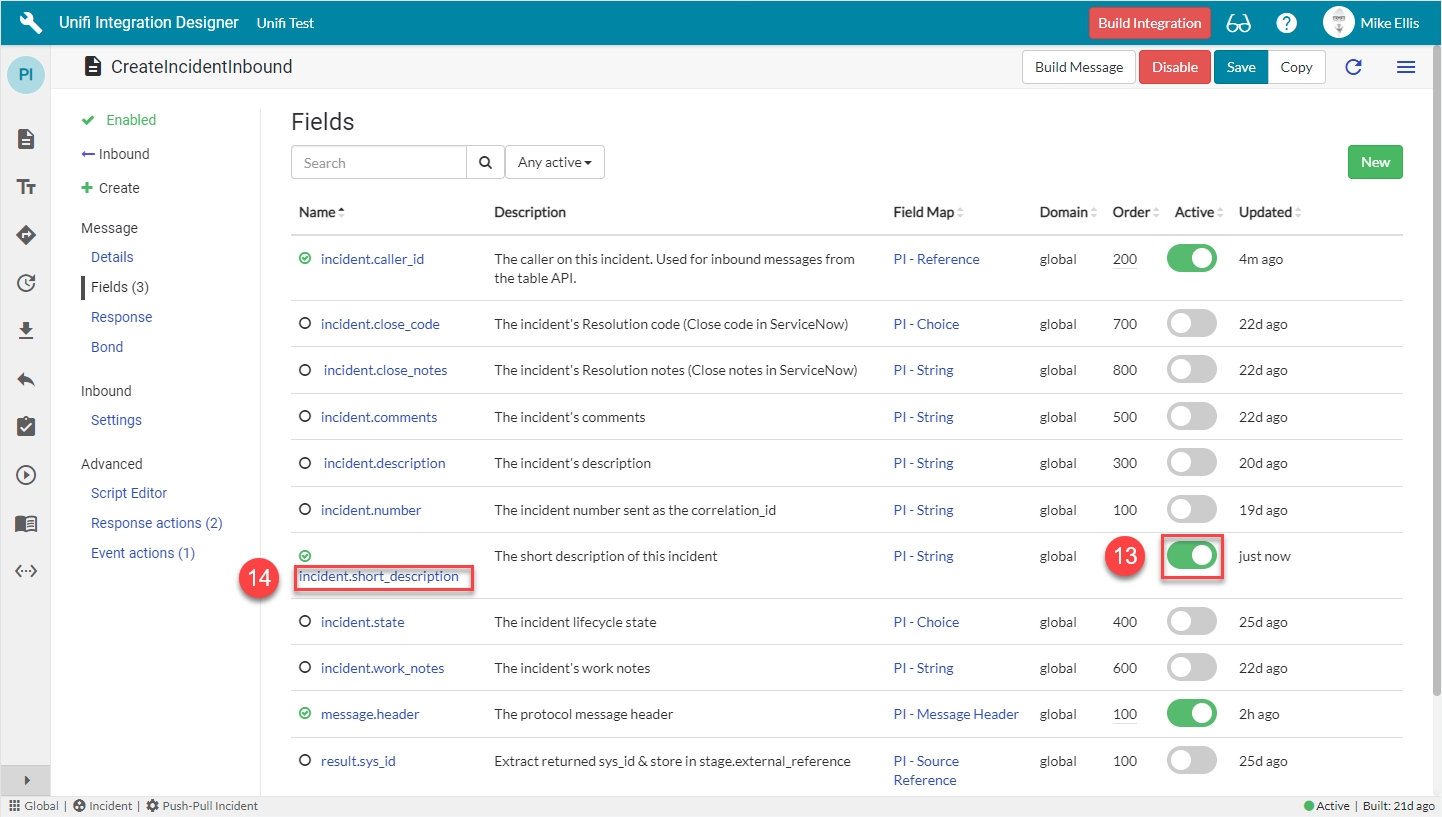Screen dimensions: 1442x817
Task: Click the glasses icon in top bar
Action: pos(1238,23)
